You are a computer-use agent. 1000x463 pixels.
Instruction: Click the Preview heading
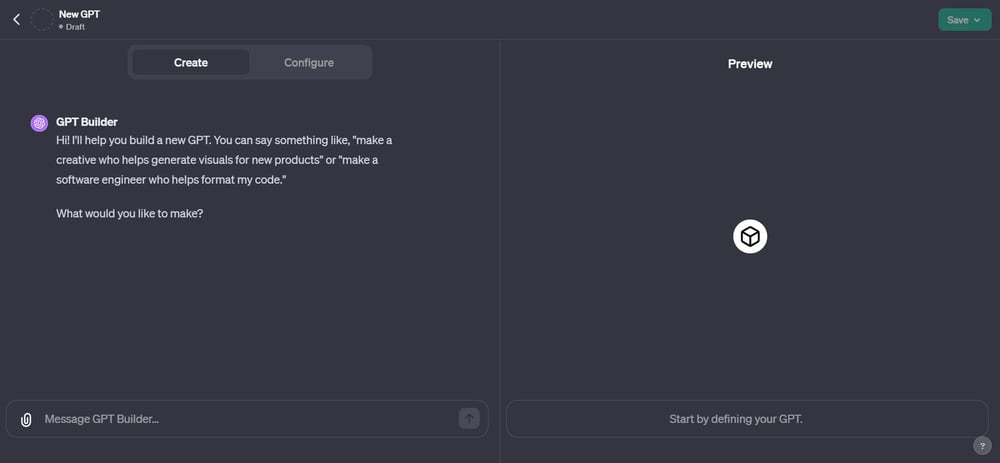click(x=750, y=64)
